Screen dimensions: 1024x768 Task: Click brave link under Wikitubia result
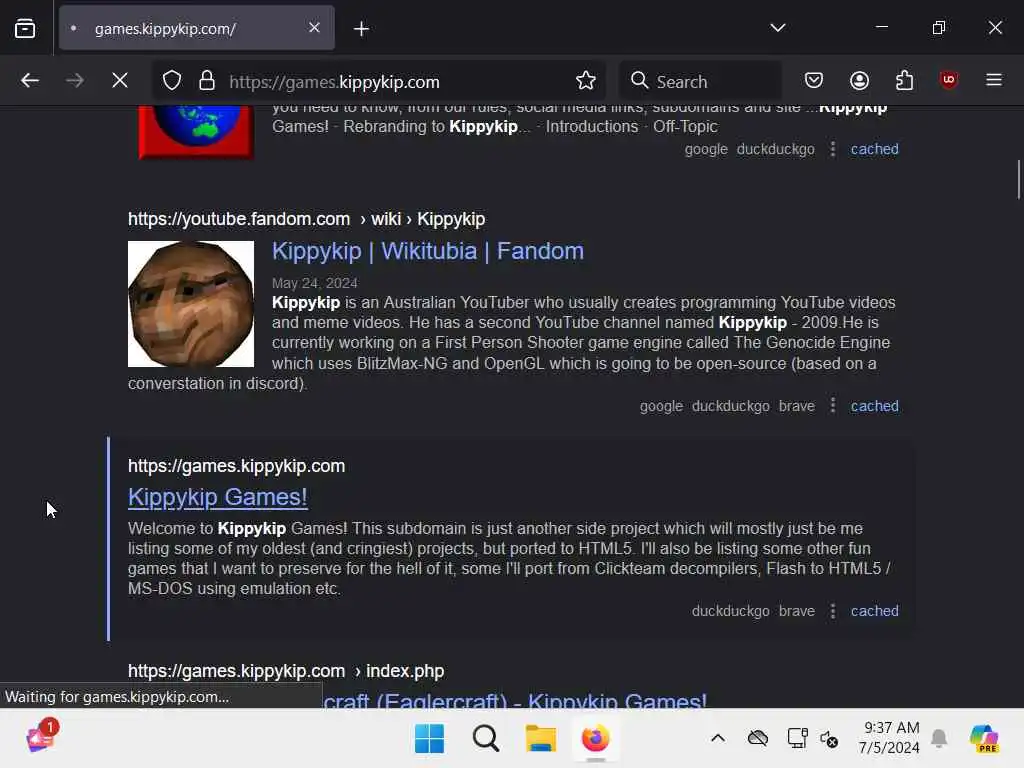tap(797, 406)
